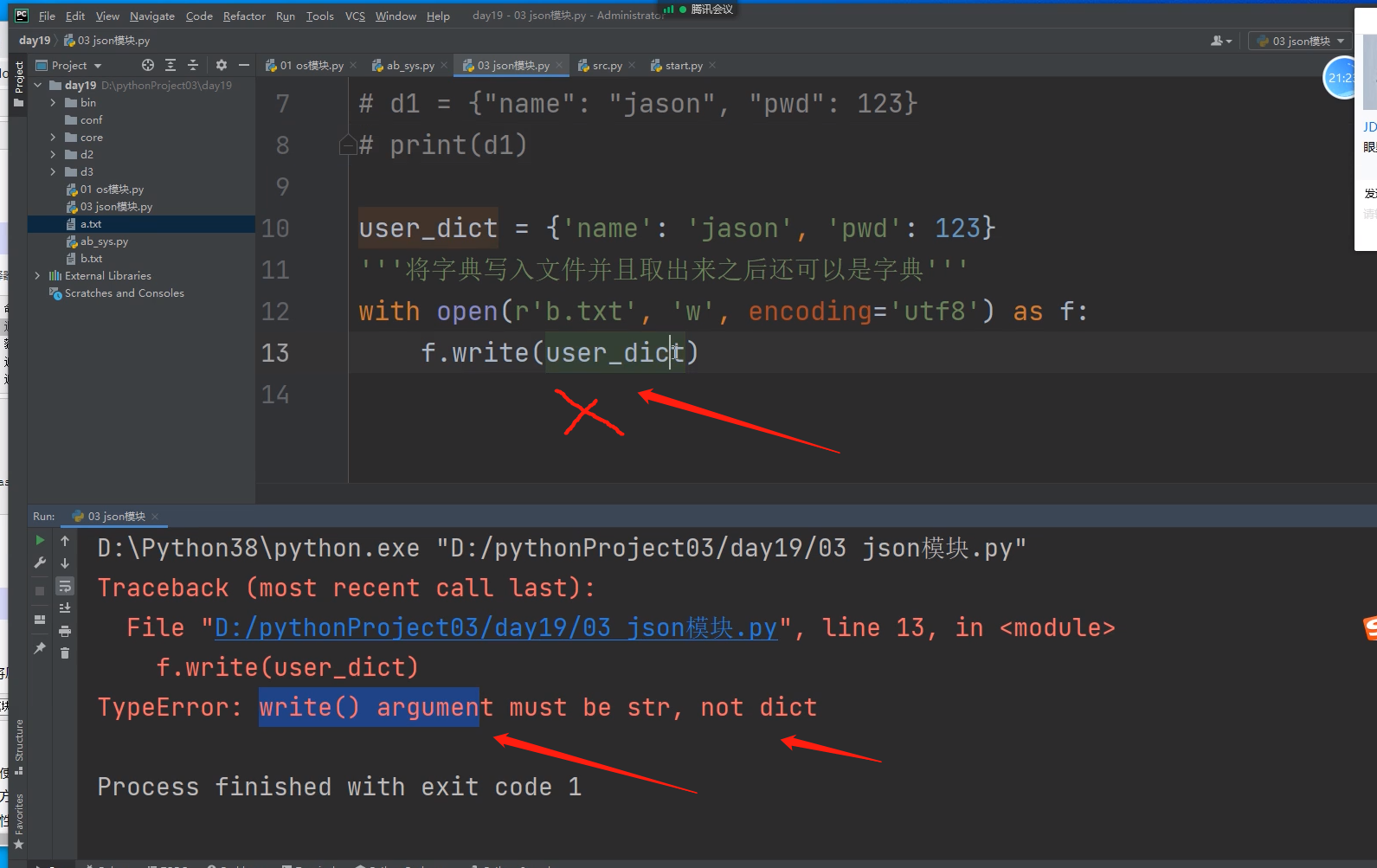Image resolution: width=1377 pixels, height=868 pixels.
Task: Expand External Libraries node
Action: pyautogui.click(x=37, y=275)
